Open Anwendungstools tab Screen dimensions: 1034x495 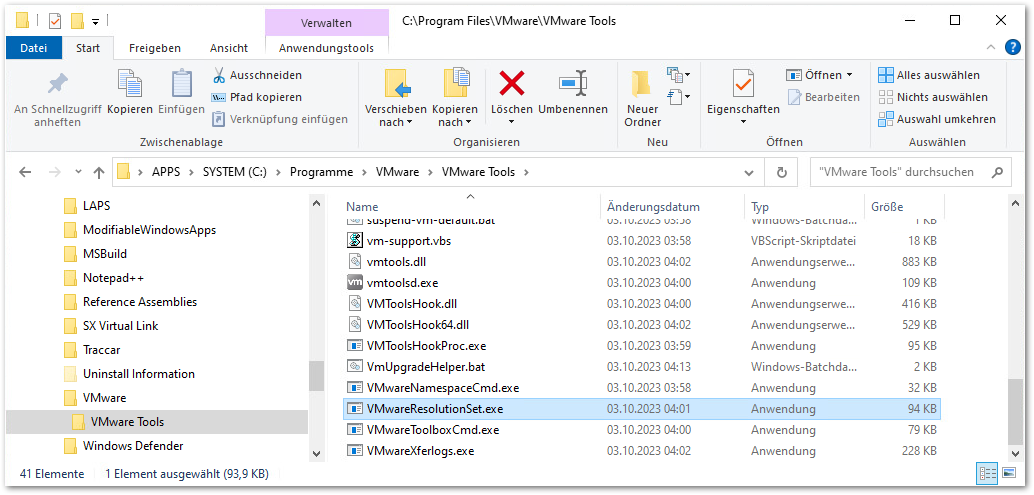click(326, 48)
